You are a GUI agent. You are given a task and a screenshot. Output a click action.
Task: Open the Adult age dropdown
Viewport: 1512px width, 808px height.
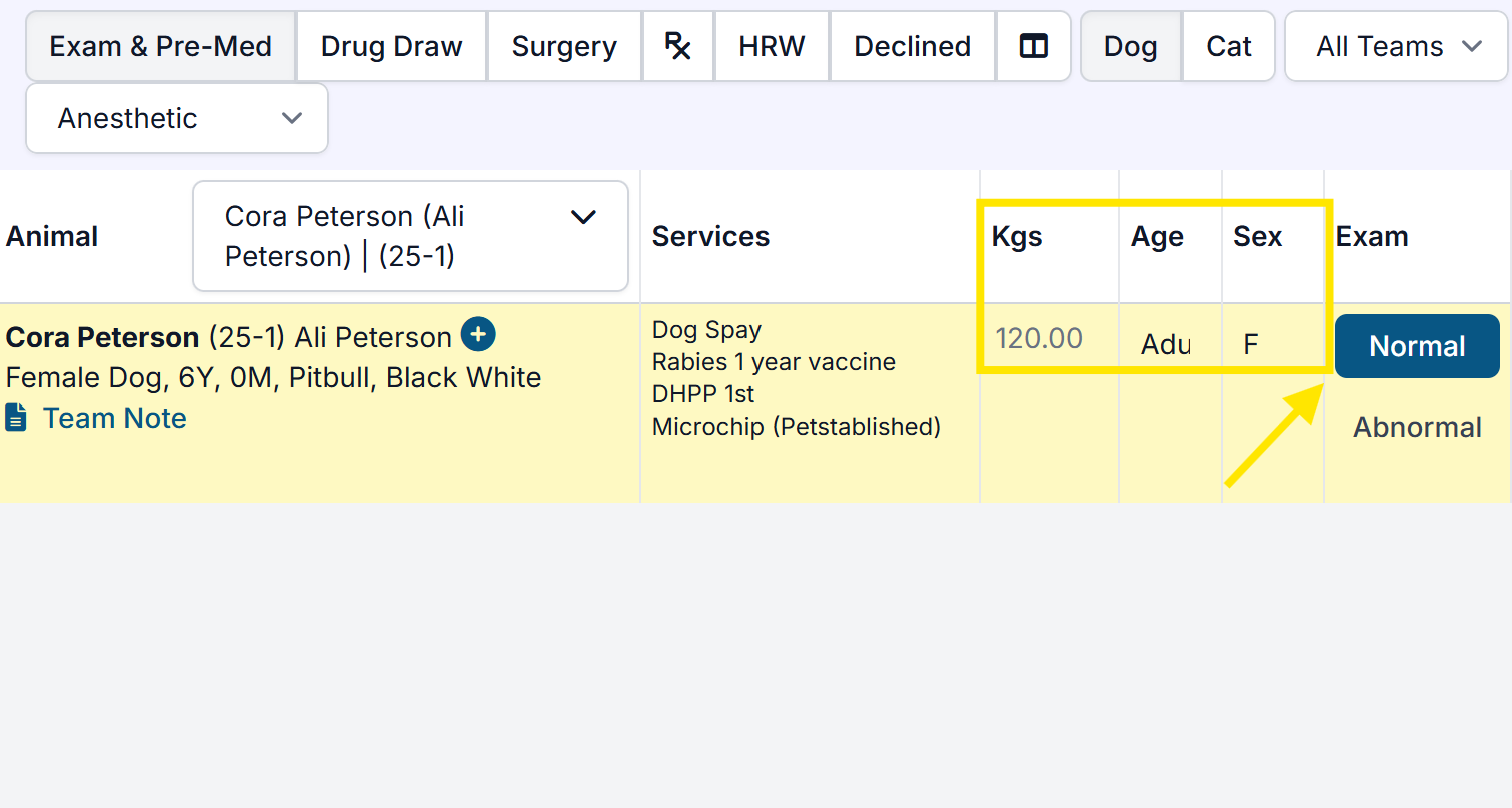click(x=1167, y=345)
